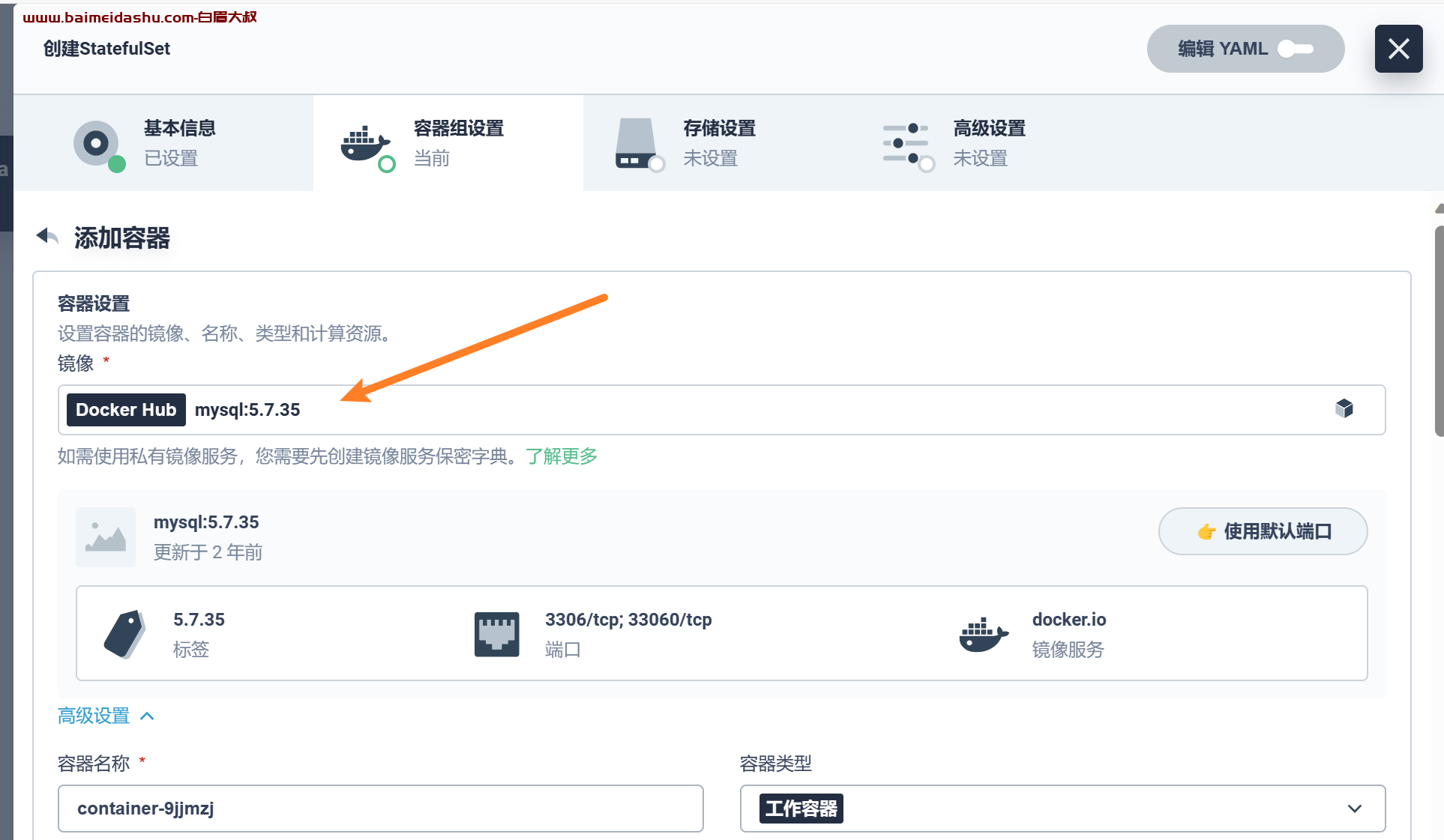Open the 基本信息 step tab
1444x840 pixels.
[163, 143]
